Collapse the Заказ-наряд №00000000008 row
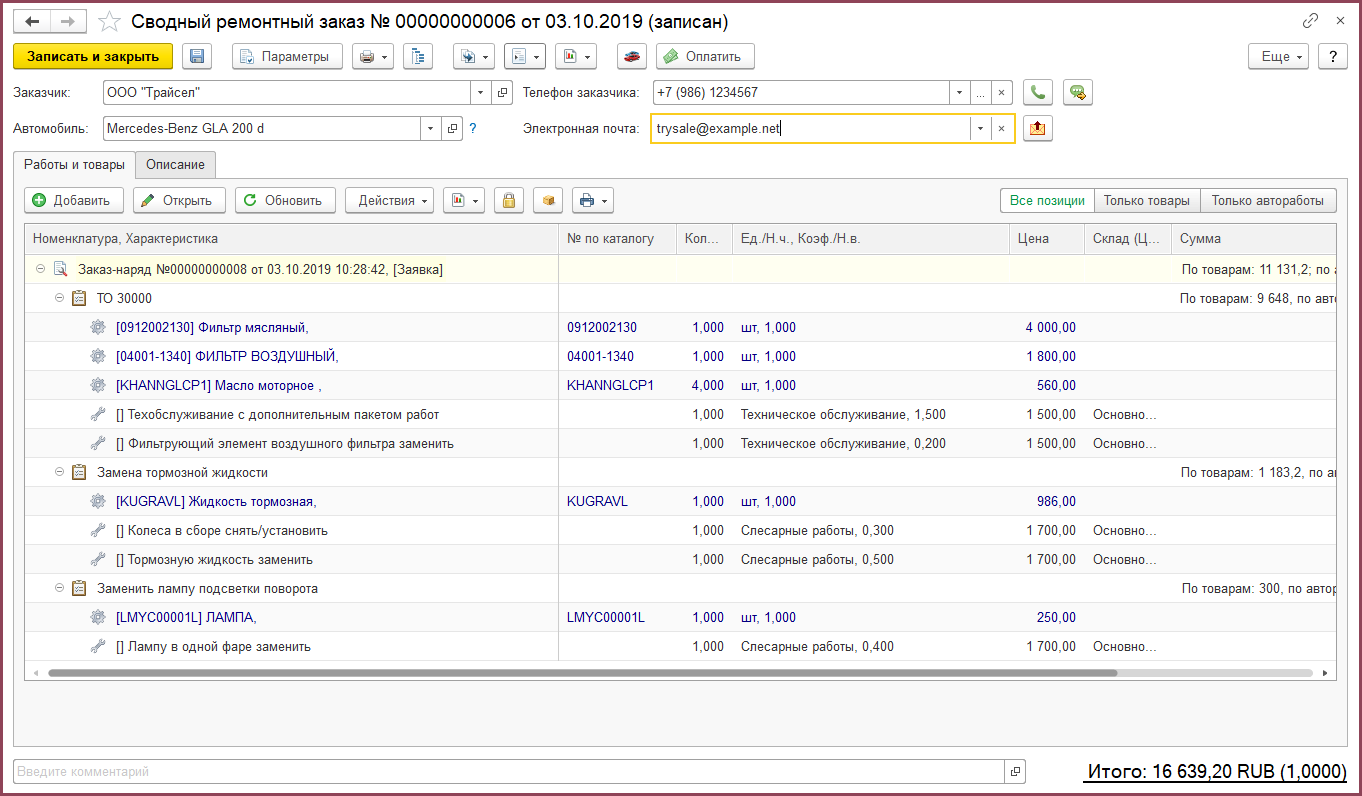 (40, 269)
